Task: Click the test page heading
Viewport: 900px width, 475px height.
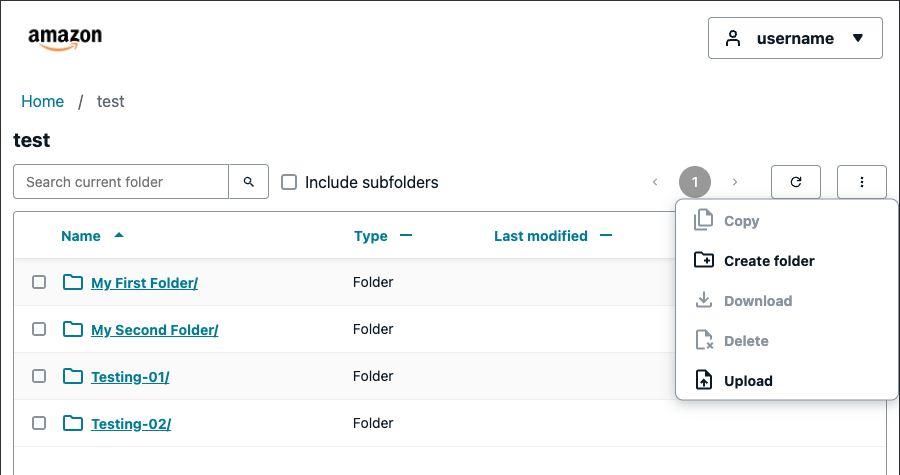Action: pyautogui.click(x=32, y=140)
